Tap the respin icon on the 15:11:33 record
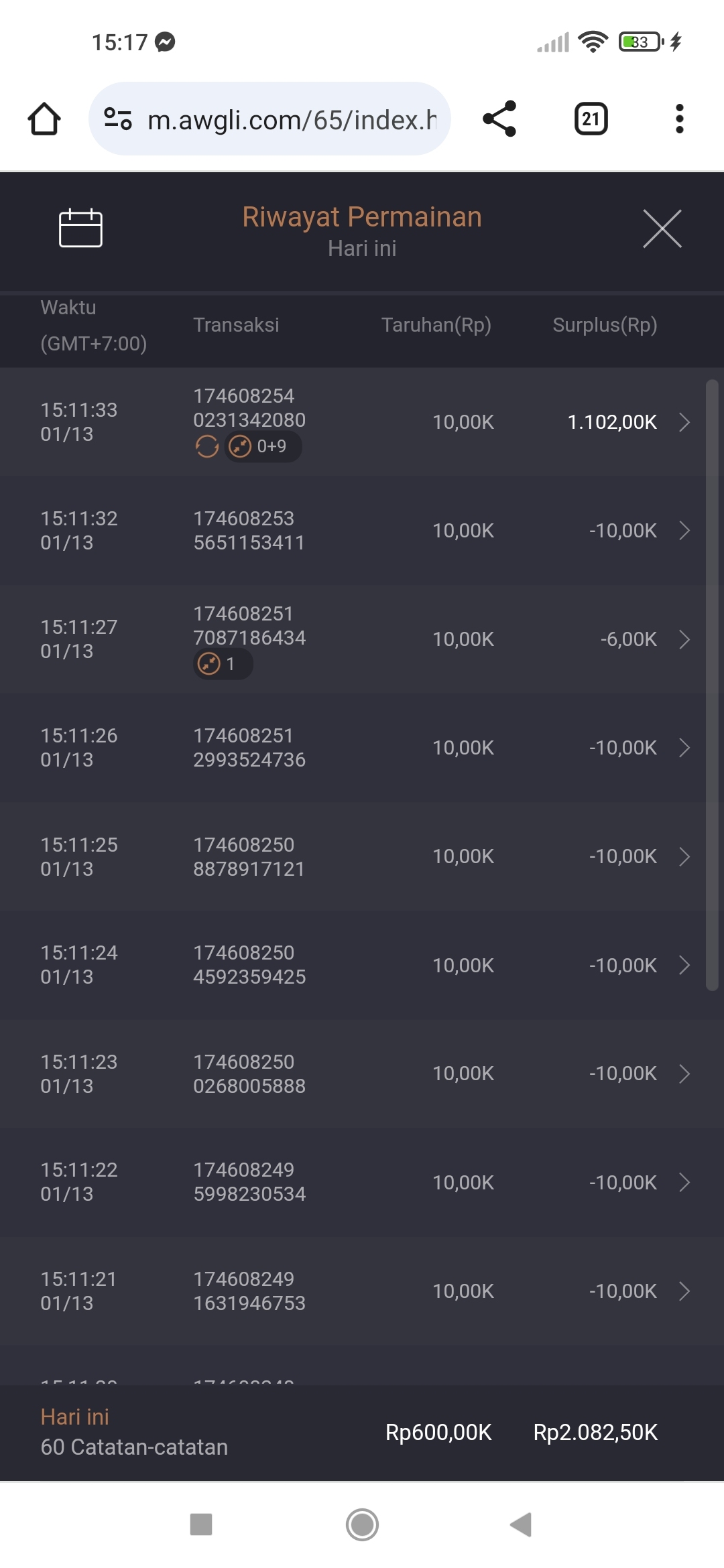Screen dimensions: 724x1568 coord(206,446)
